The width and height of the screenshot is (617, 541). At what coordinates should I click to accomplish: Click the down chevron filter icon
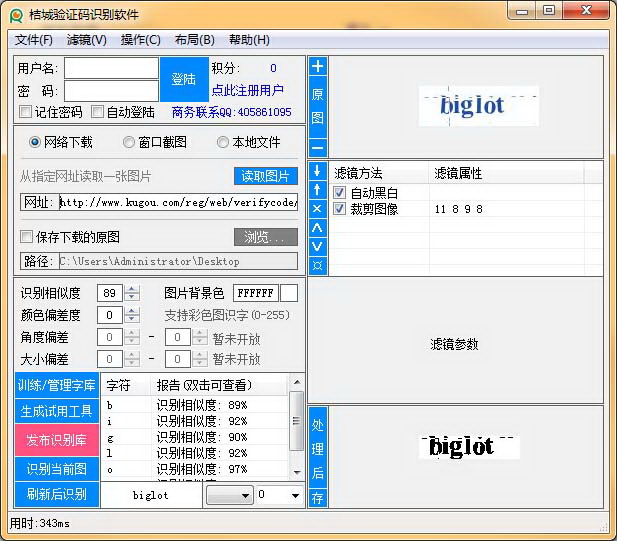[x=317, y=246]
